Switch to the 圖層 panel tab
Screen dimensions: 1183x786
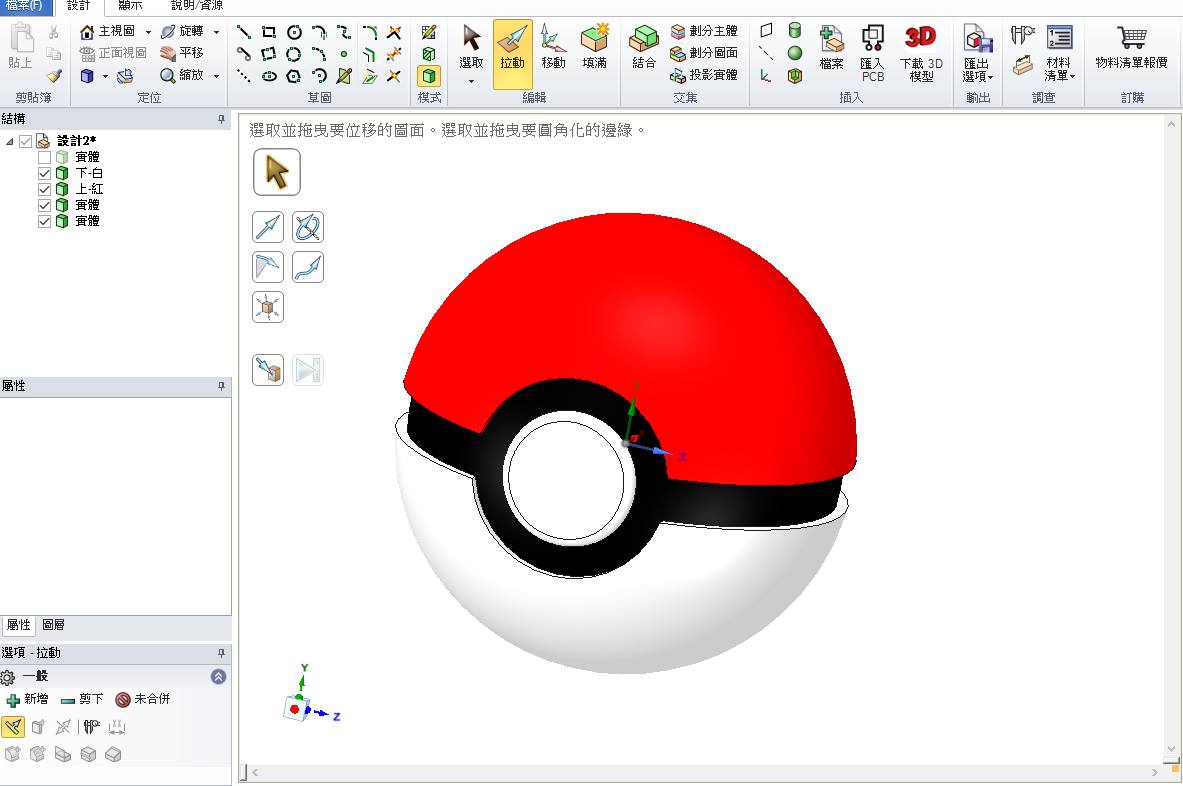click(x=54, y=625)
